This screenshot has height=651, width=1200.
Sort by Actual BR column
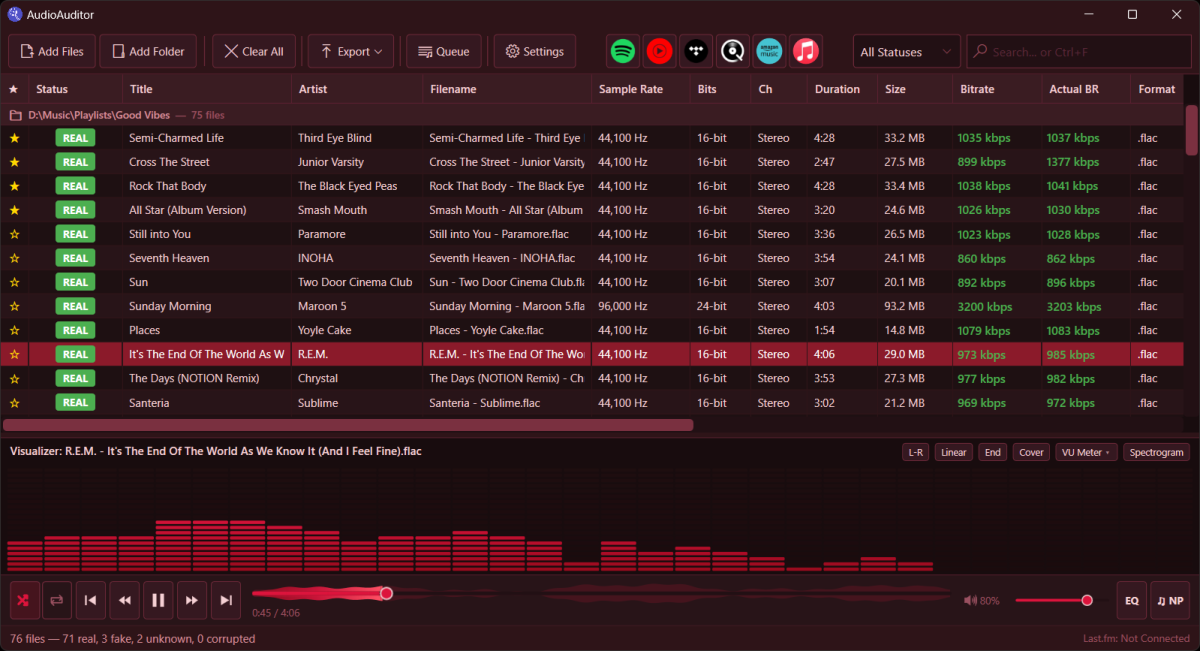pyautogui.click(x=1086, y=89)
